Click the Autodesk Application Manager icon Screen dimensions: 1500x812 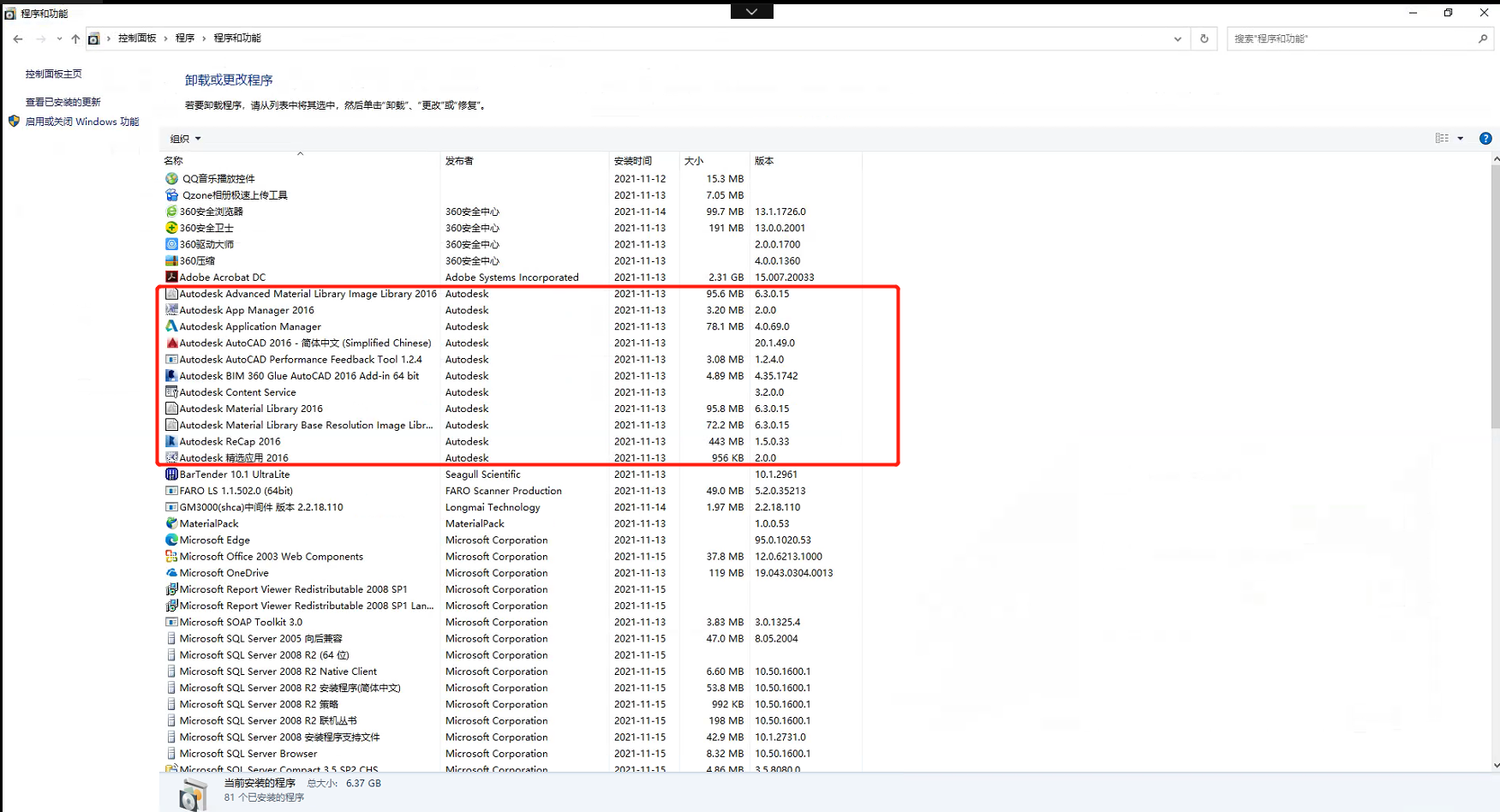(x=171, y=326)
